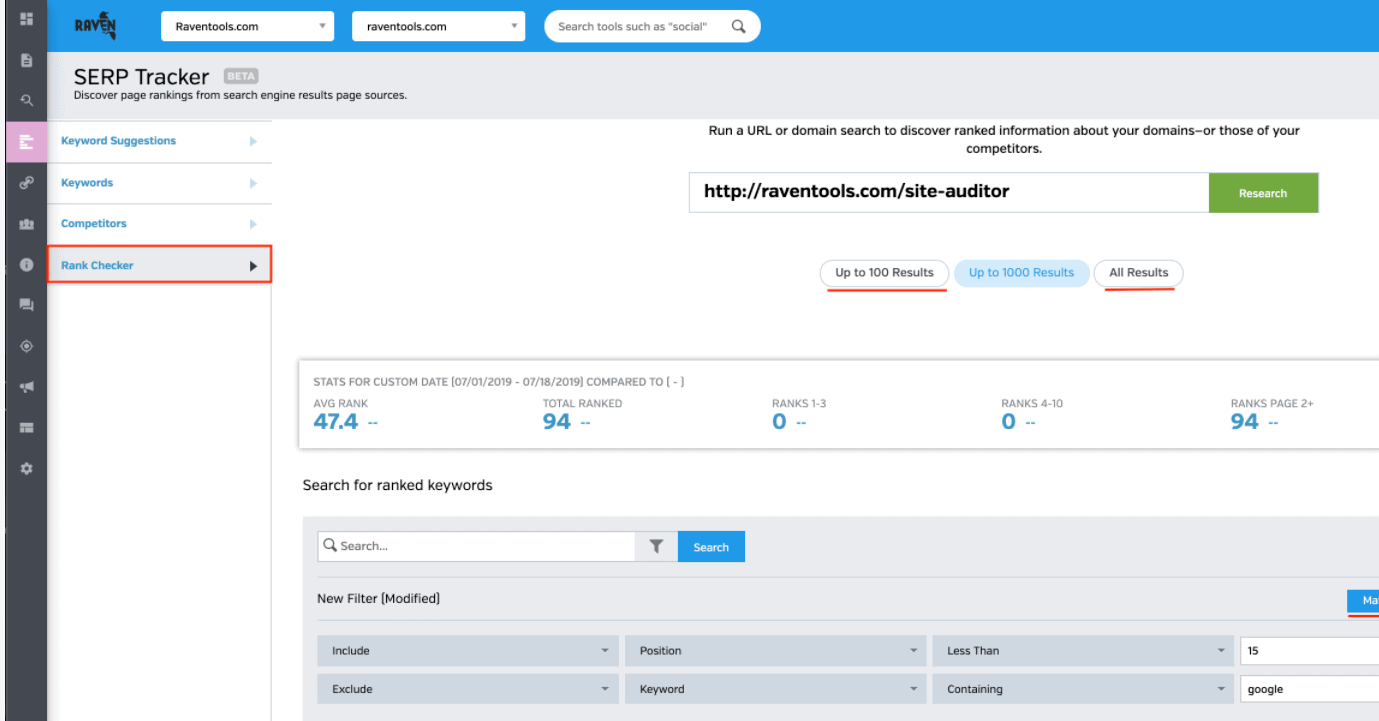Click the chat bubbles sidebar icon

[27, 305]
